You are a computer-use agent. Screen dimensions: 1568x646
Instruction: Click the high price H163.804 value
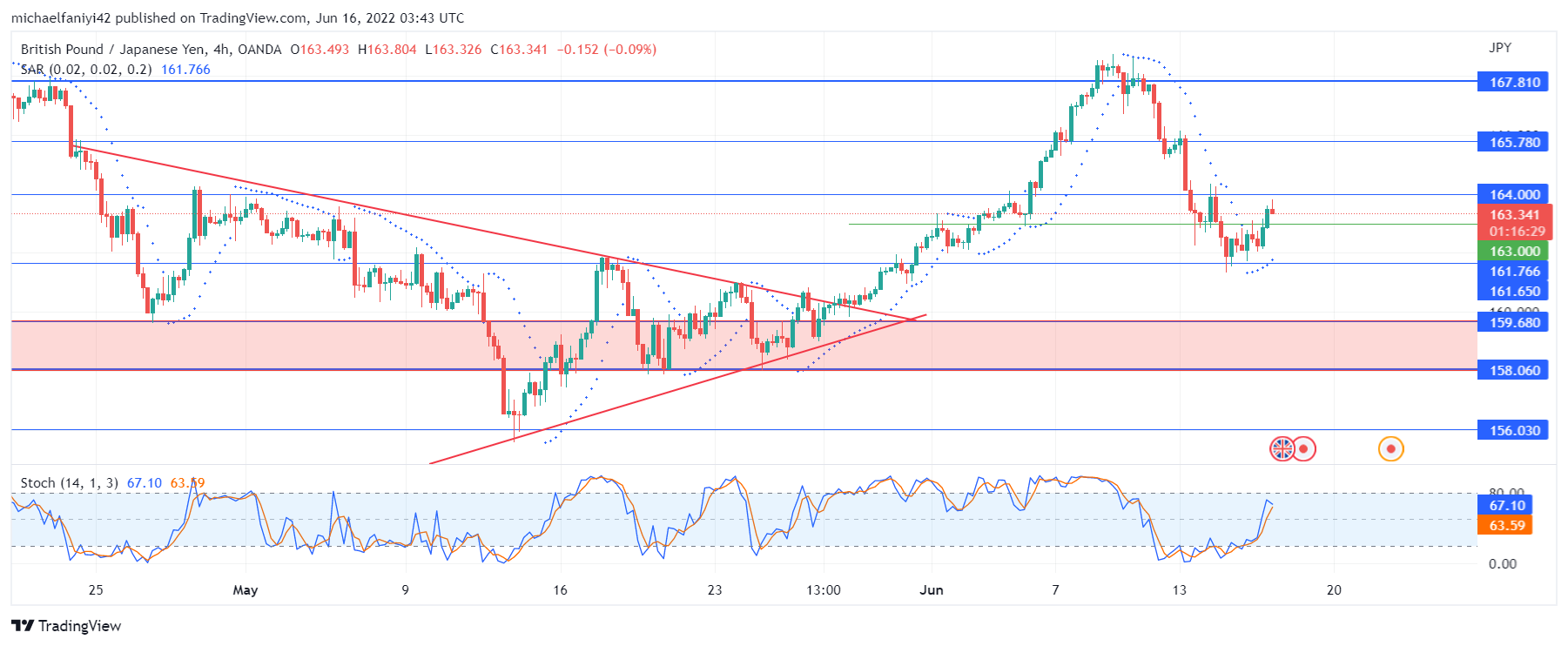coord(387,50)
